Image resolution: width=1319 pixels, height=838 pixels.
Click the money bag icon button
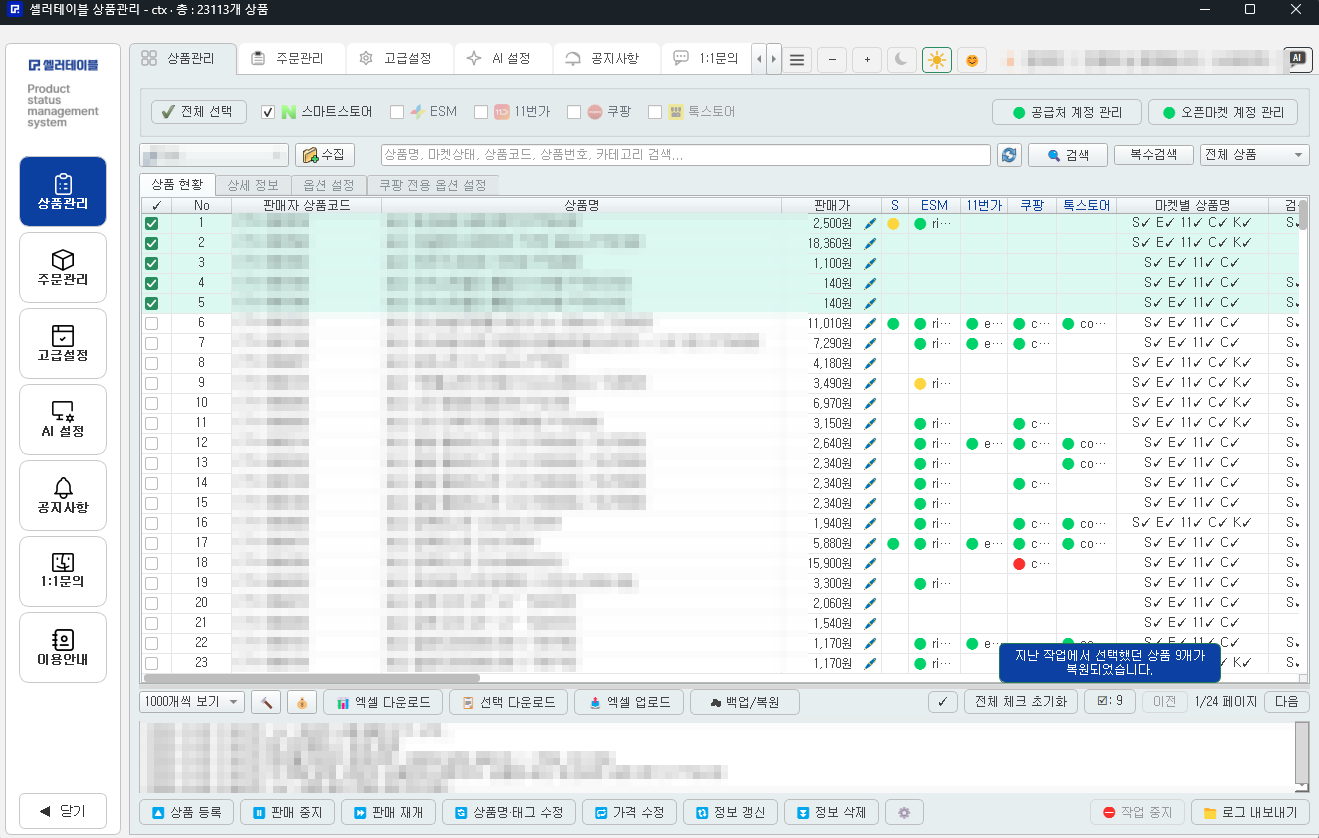tap(302, 702)
